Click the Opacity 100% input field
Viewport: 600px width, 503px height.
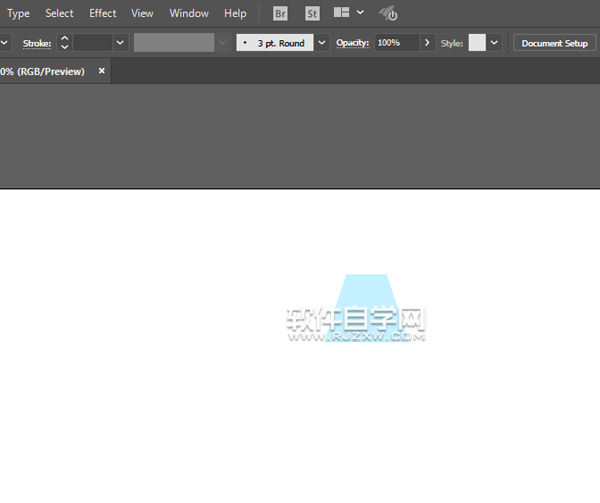[397, 43]
